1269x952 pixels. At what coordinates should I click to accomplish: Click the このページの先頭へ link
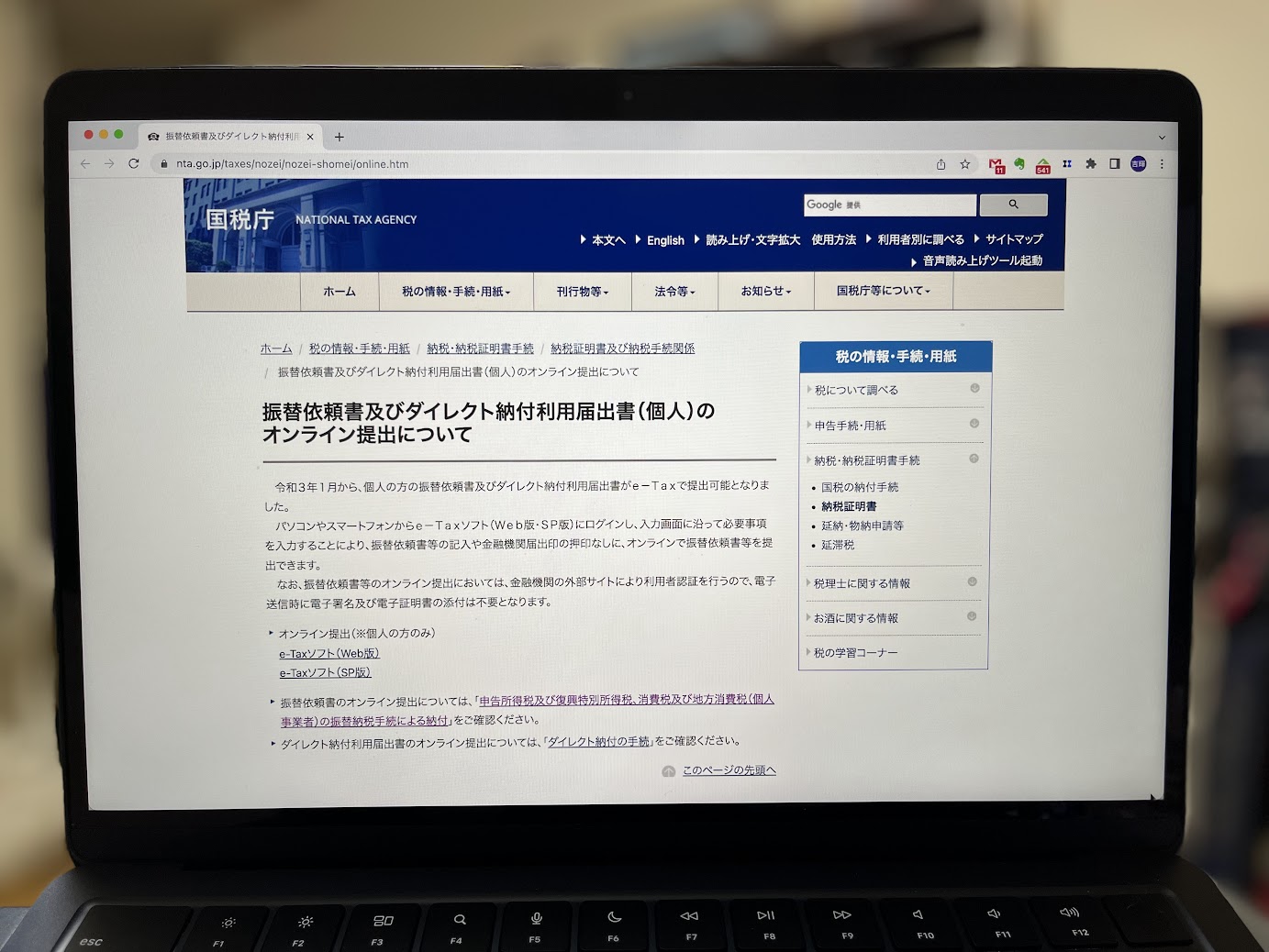click(x=729, y=770)
